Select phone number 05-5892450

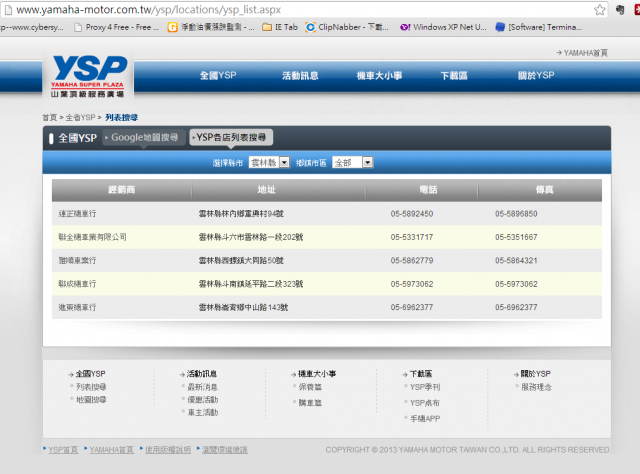pos(412,214)
